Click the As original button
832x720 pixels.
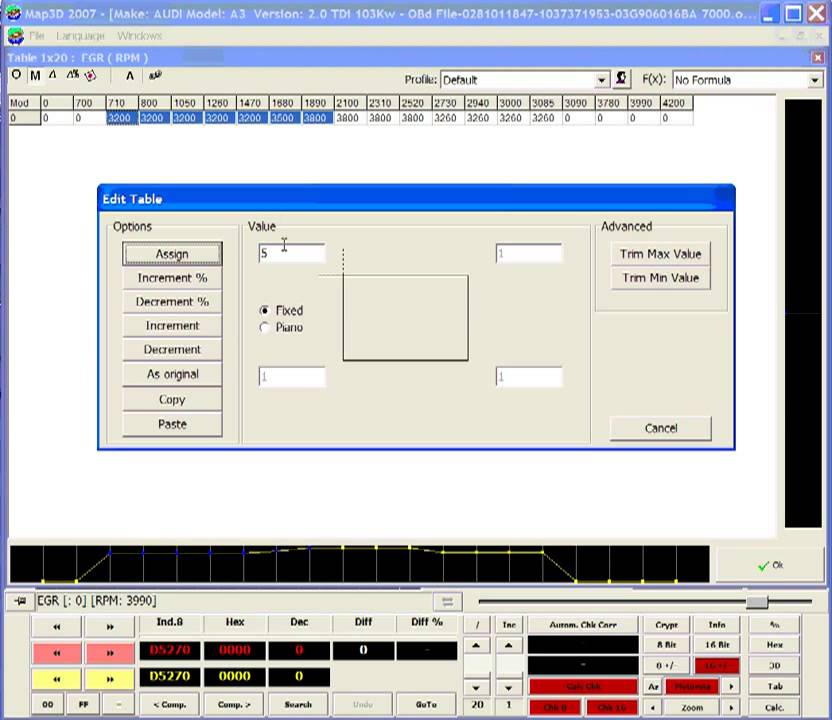click(x=172, y=374)
